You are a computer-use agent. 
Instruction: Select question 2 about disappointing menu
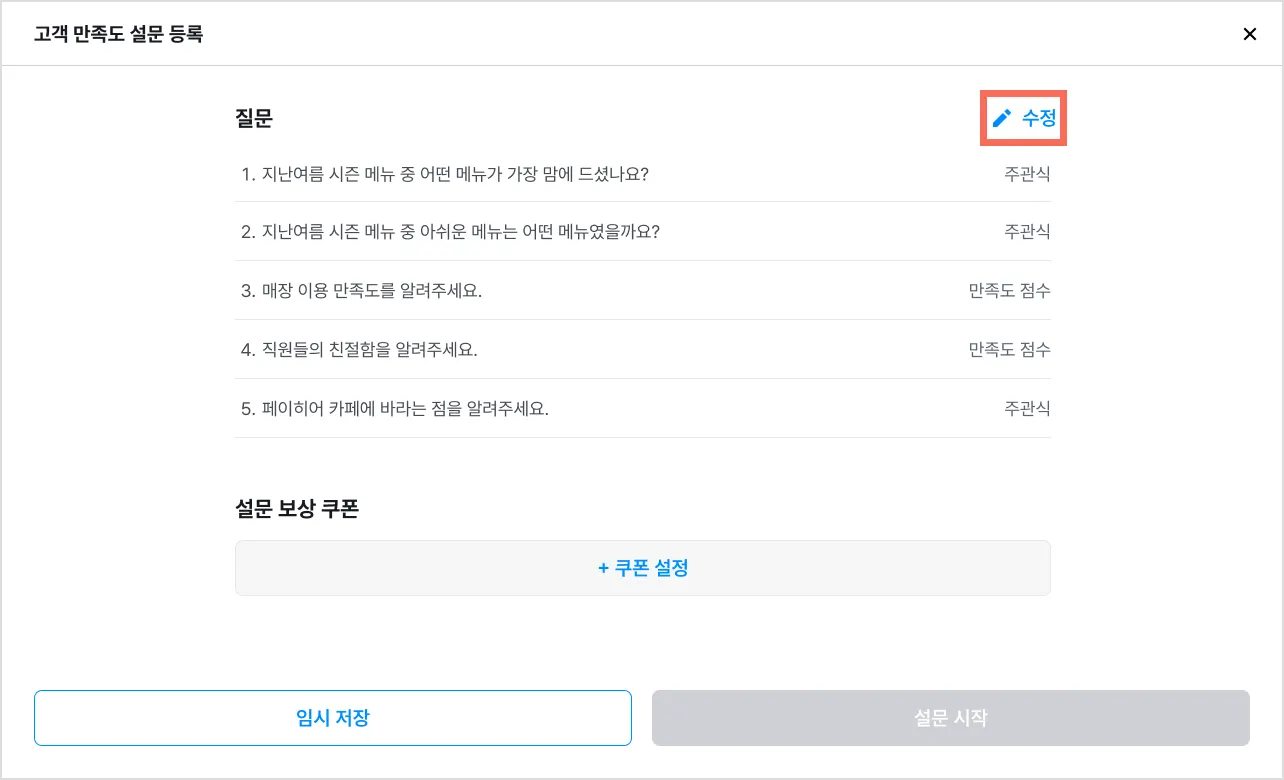pyautogui.click(x=450, y=232)
